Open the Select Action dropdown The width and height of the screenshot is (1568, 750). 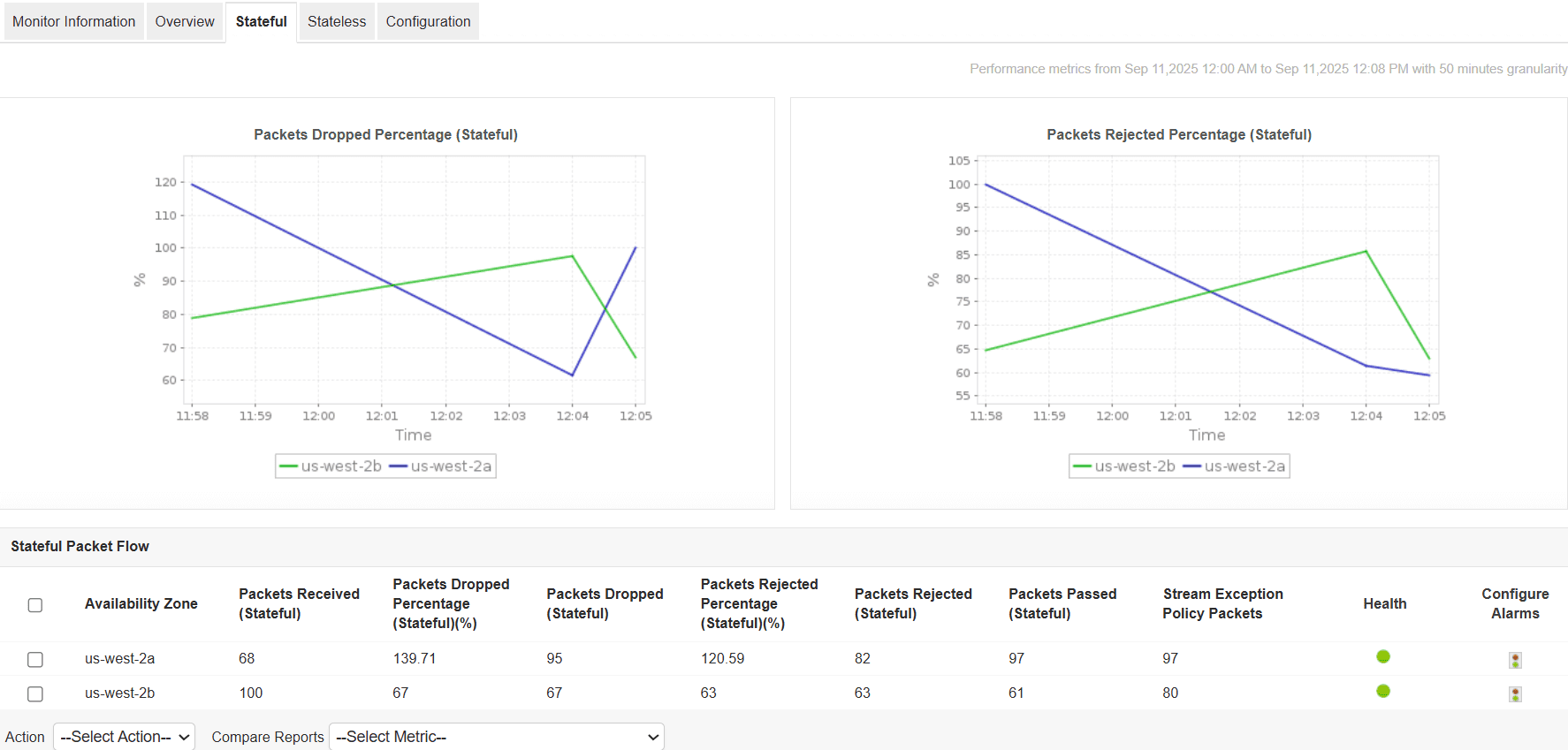click(x=125, y=737)
